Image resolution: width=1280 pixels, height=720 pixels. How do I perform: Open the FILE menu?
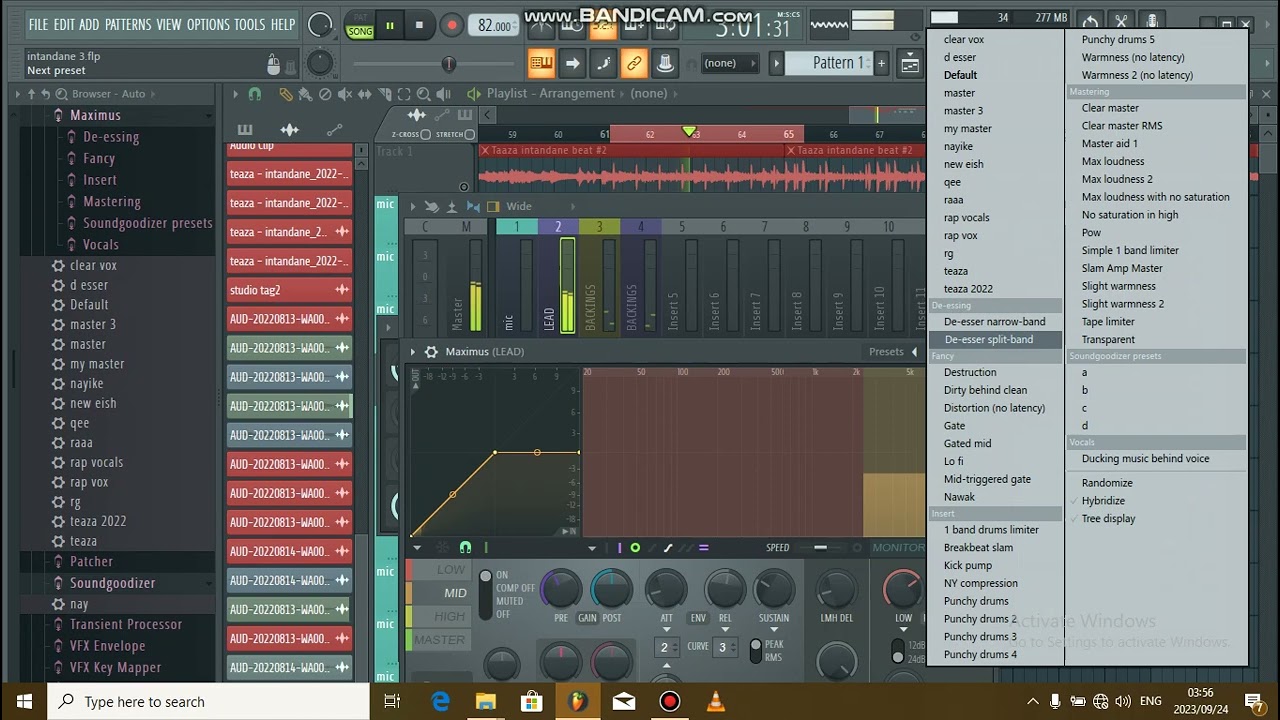point(38,24)
